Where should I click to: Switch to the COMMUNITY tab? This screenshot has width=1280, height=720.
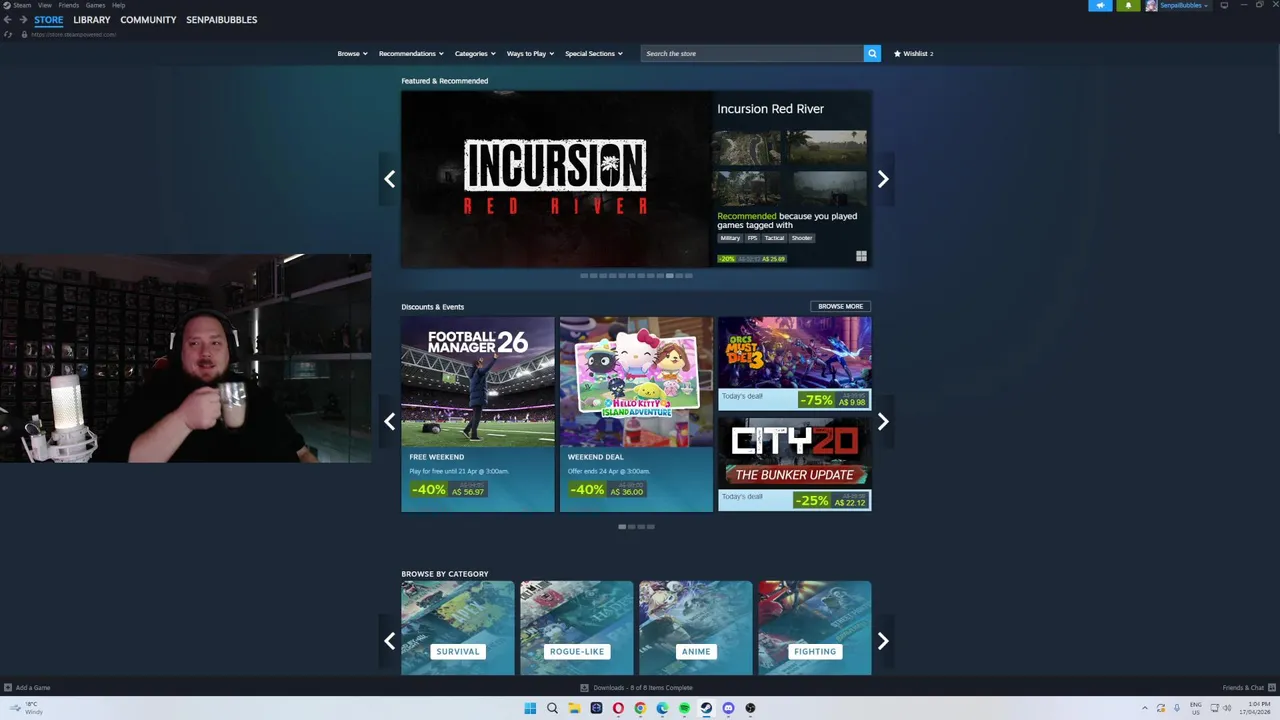click(x=148, y=20)
